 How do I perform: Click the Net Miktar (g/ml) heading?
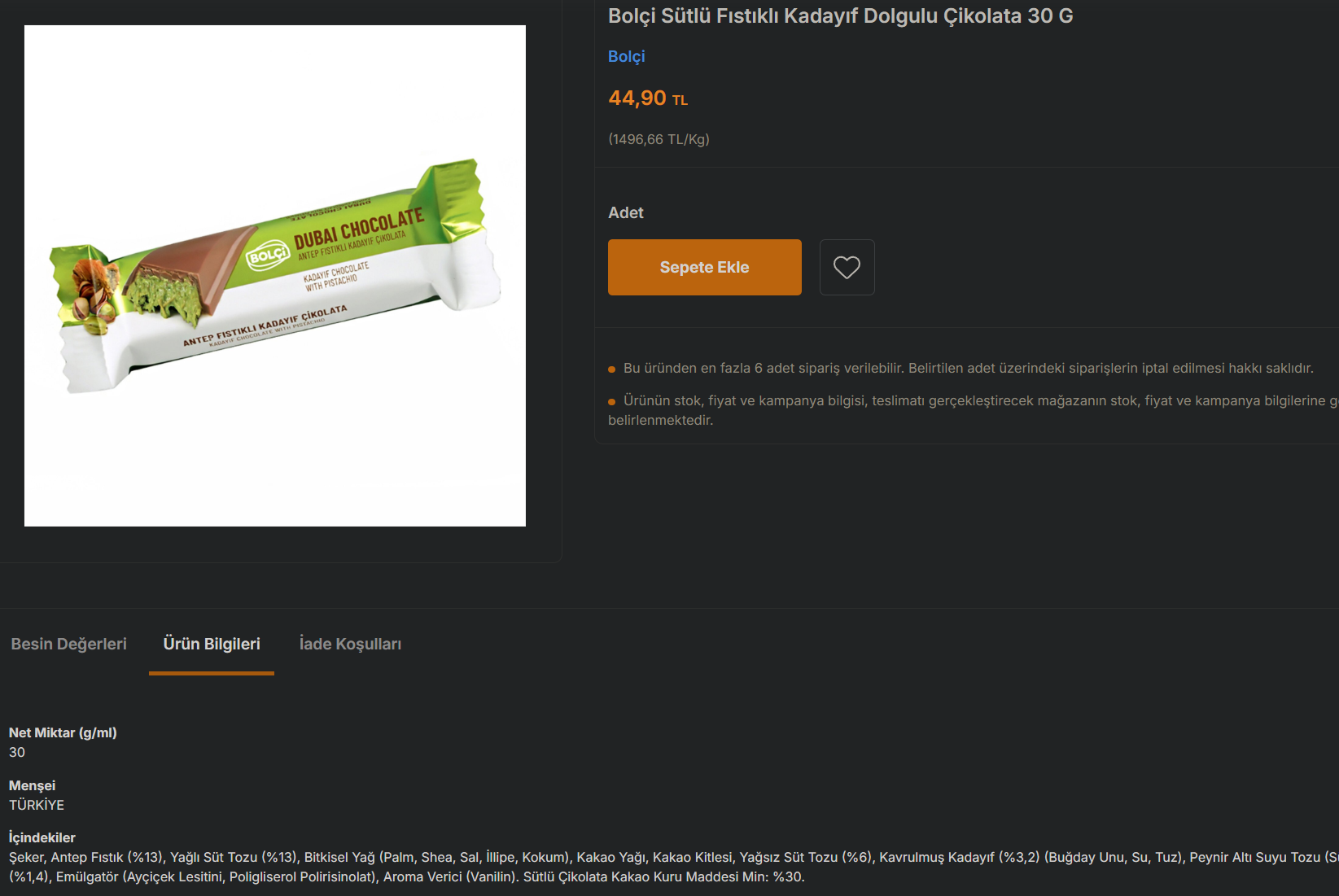pyautogui.click(x=63, y=732)
